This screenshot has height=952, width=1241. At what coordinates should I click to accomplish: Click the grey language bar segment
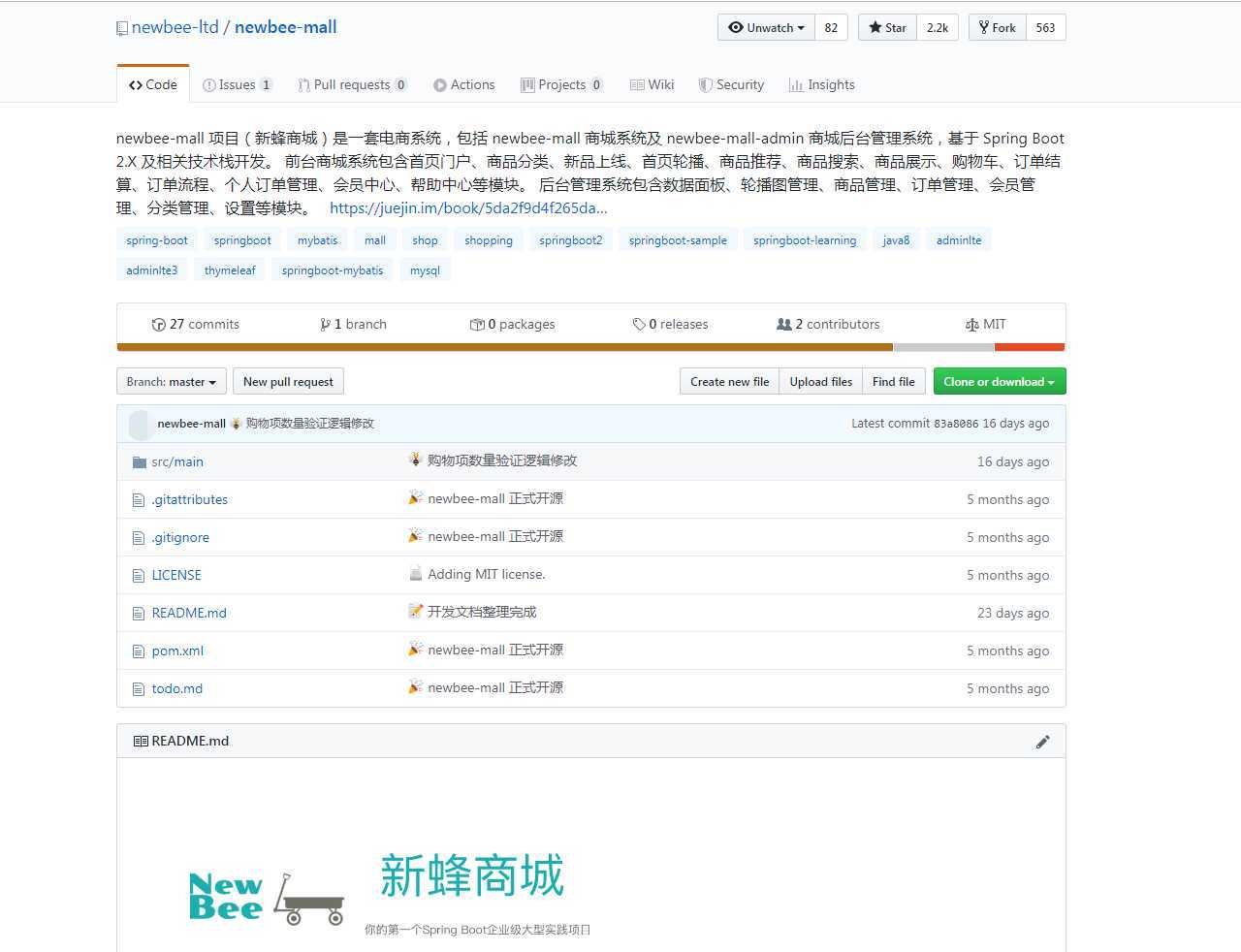tap(943, 347)
